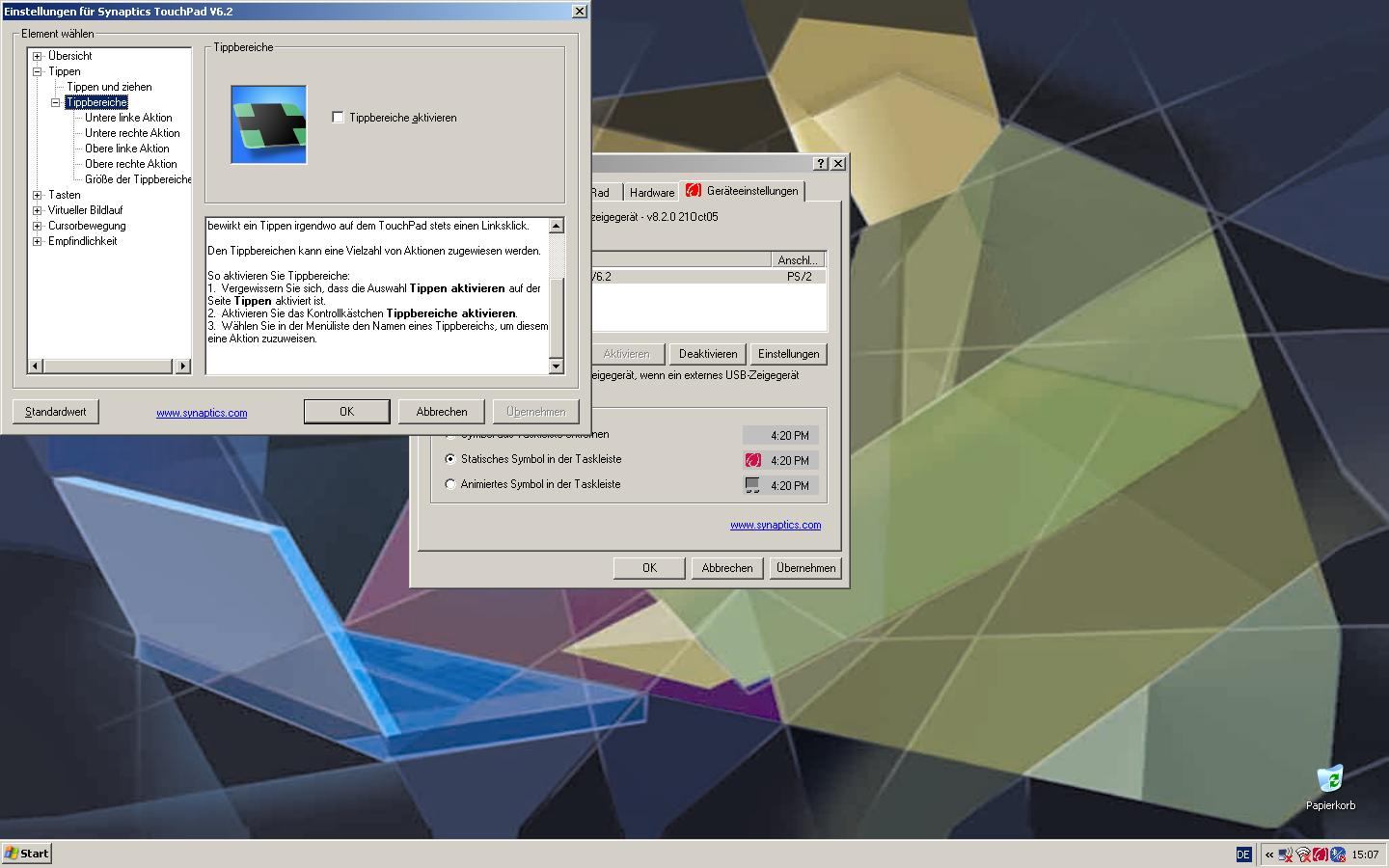
Task: Expand the Tasten tree node
Action: (x=38, y=195)
